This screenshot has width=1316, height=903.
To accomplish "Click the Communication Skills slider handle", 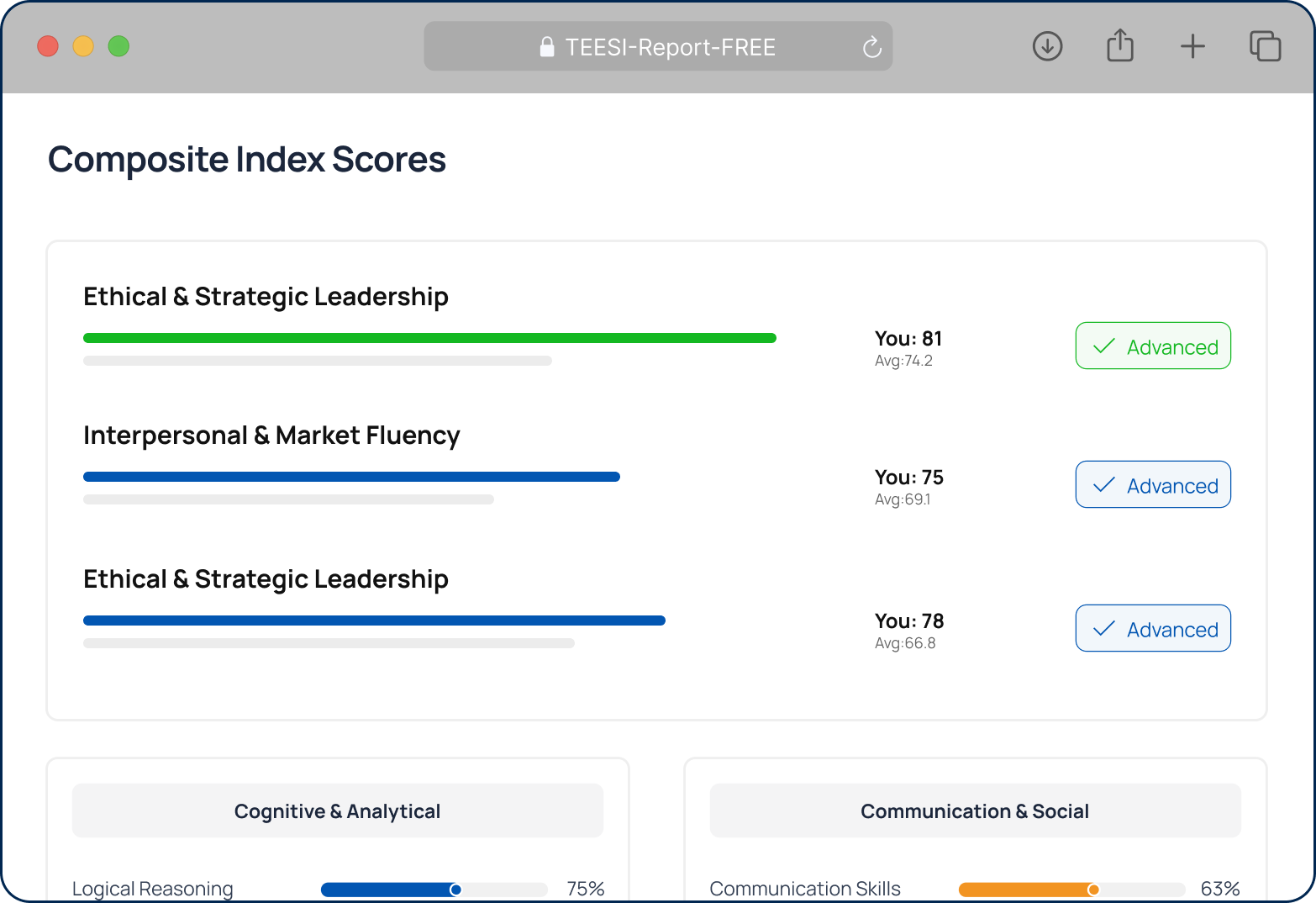I will [x=1093, y=890].
